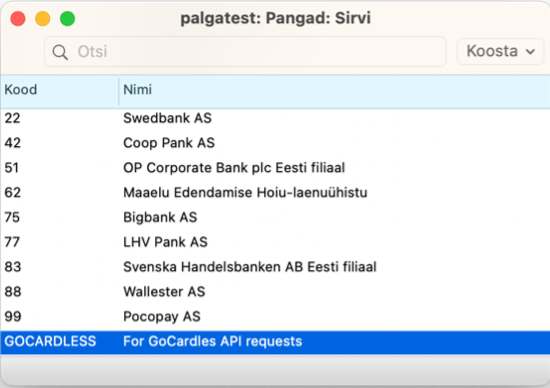Image resolution: width=550 pixels, height=388 pixels.
Task: Focus the Otsi search field
Action: (245, 52)
